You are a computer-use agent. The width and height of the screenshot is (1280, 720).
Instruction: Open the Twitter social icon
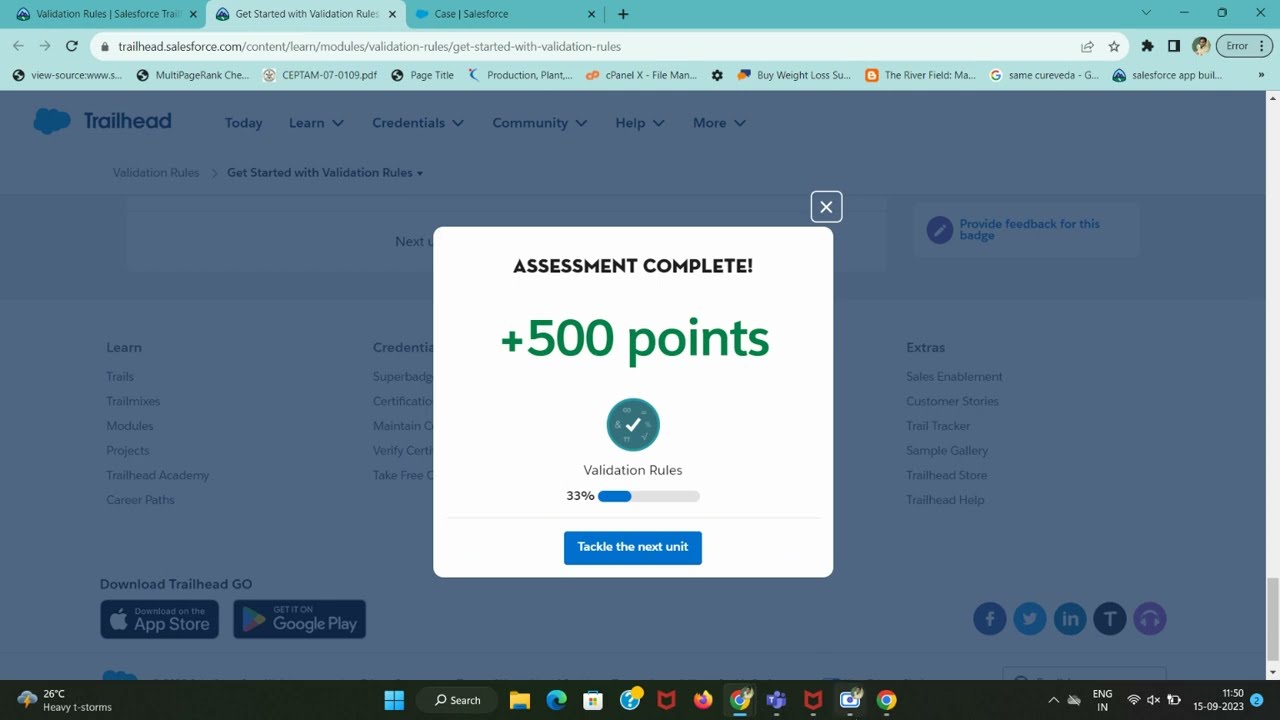[x=1030, y=619]
